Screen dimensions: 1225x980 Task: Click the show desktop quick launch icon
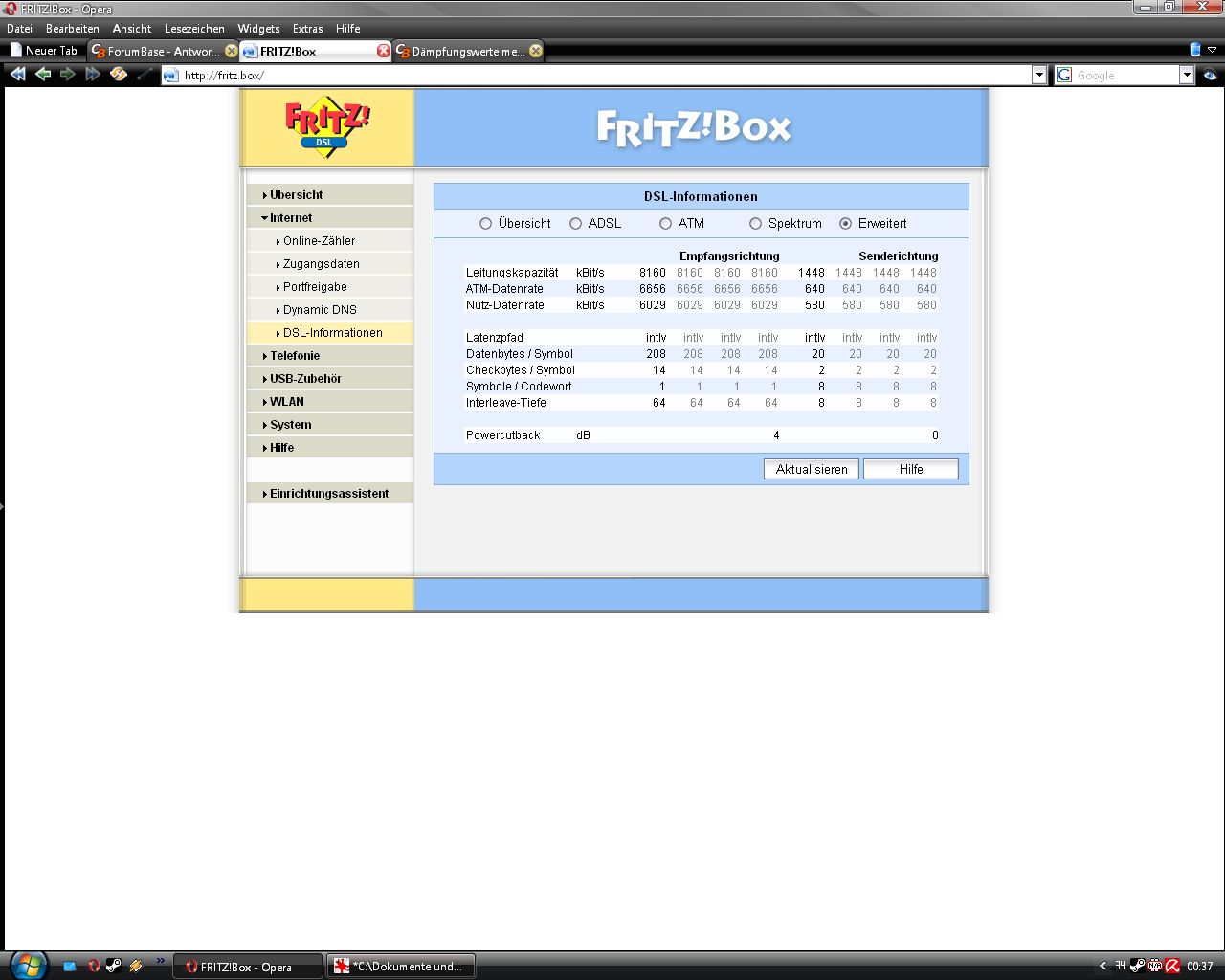(70, 967)
